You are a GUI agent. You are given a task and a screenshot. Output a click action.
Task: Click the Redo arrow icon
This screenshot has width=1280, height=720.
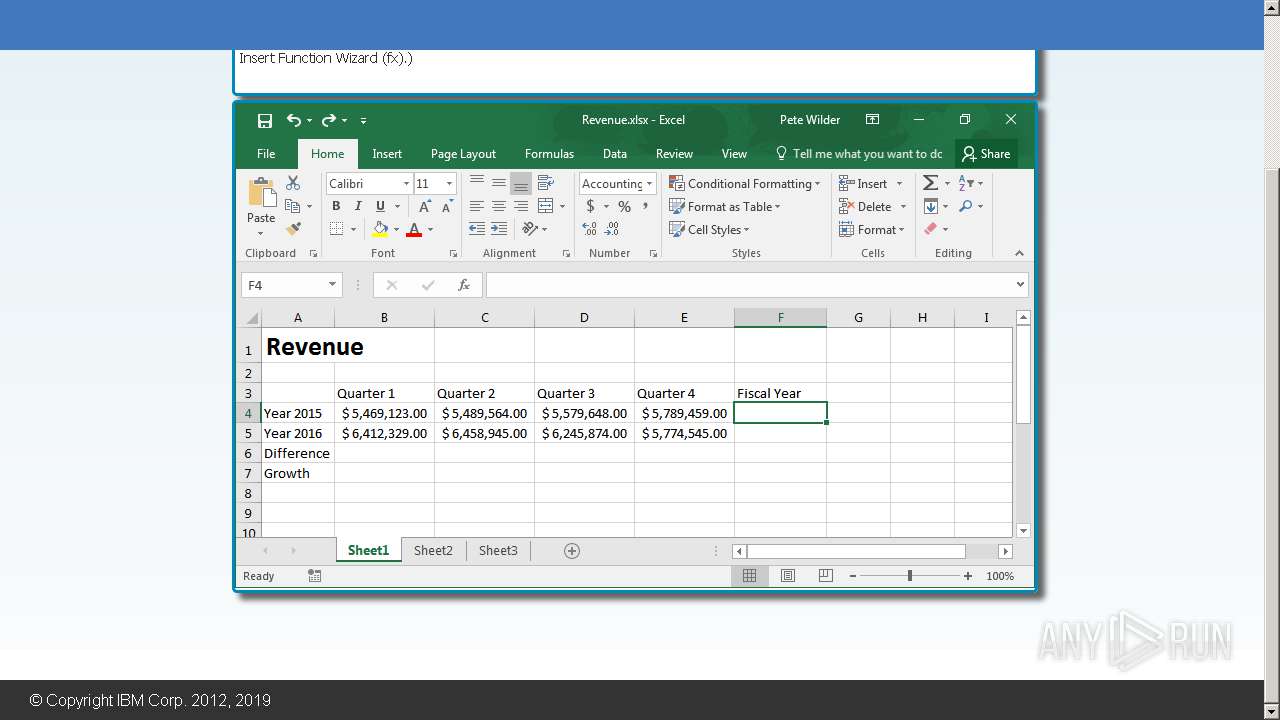pos(328,120)
